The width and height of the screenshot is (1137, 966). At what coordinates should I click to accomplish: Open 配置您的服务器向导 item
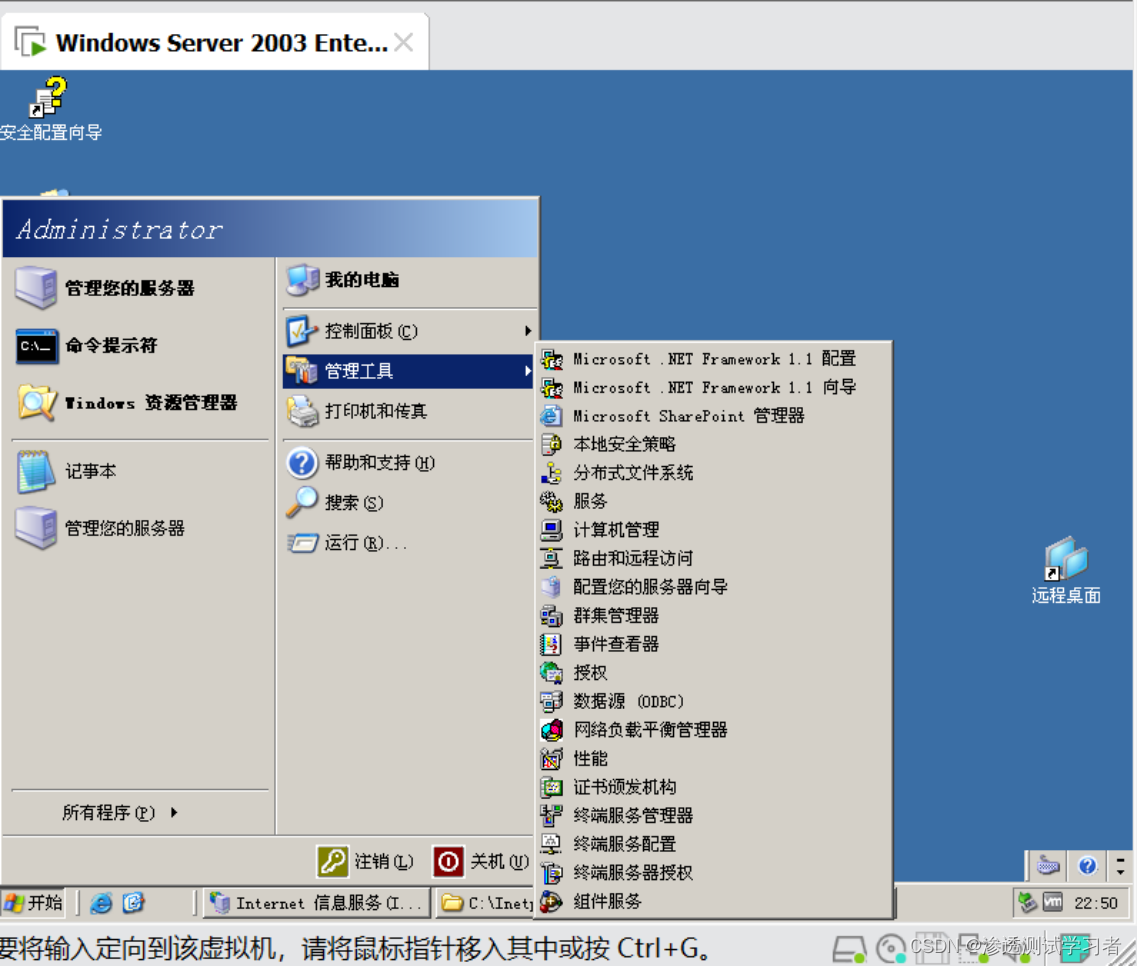(x=714, y=587)
